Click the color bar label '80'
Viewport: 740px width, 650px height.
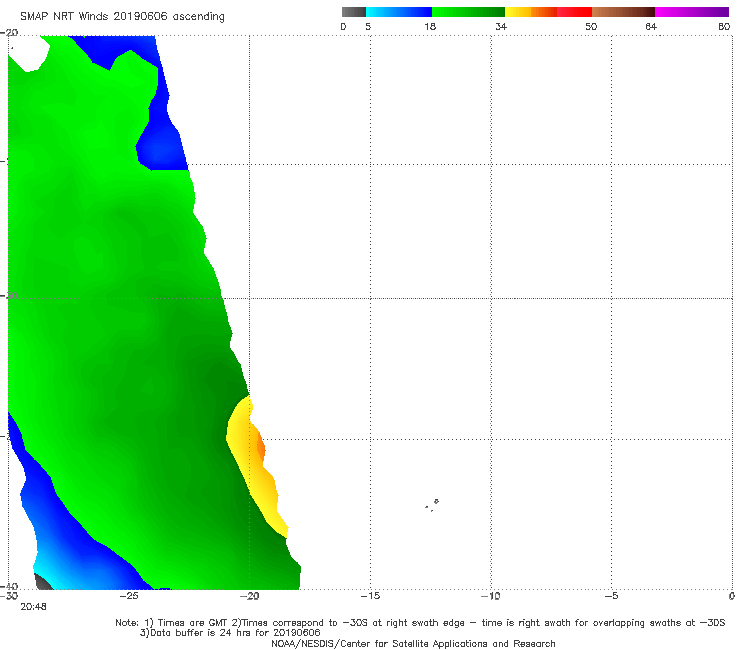coord(724,26)
